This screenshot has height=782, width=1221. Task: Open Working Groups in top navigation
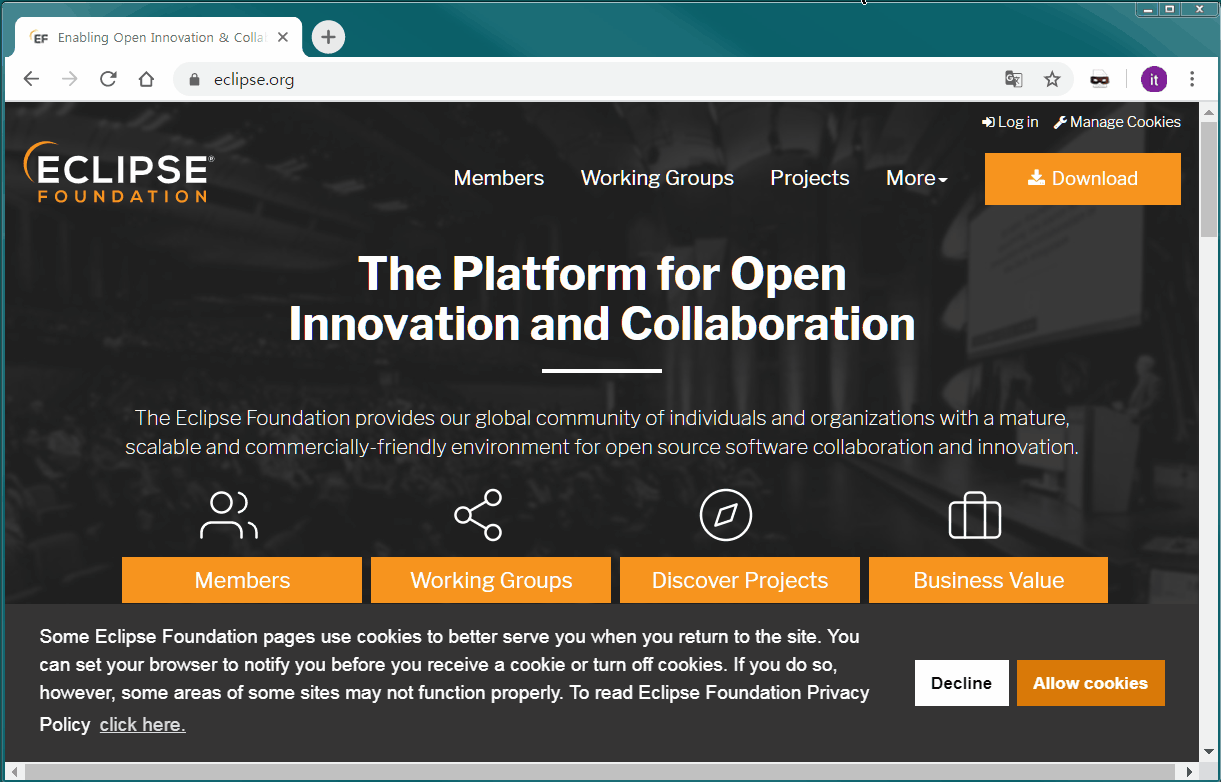657,178
